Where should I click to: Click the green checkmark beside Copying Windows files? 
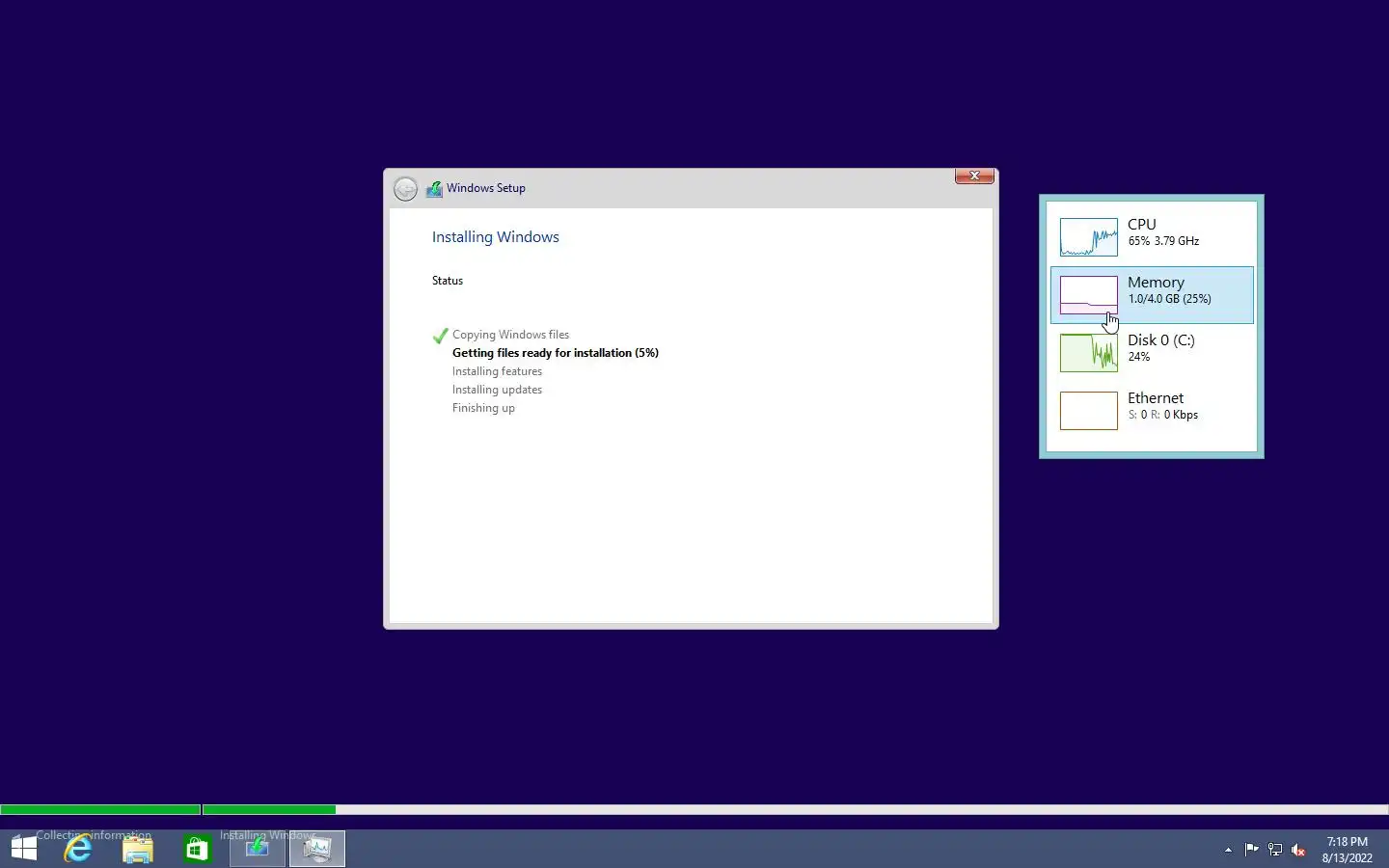pos(440,336)
